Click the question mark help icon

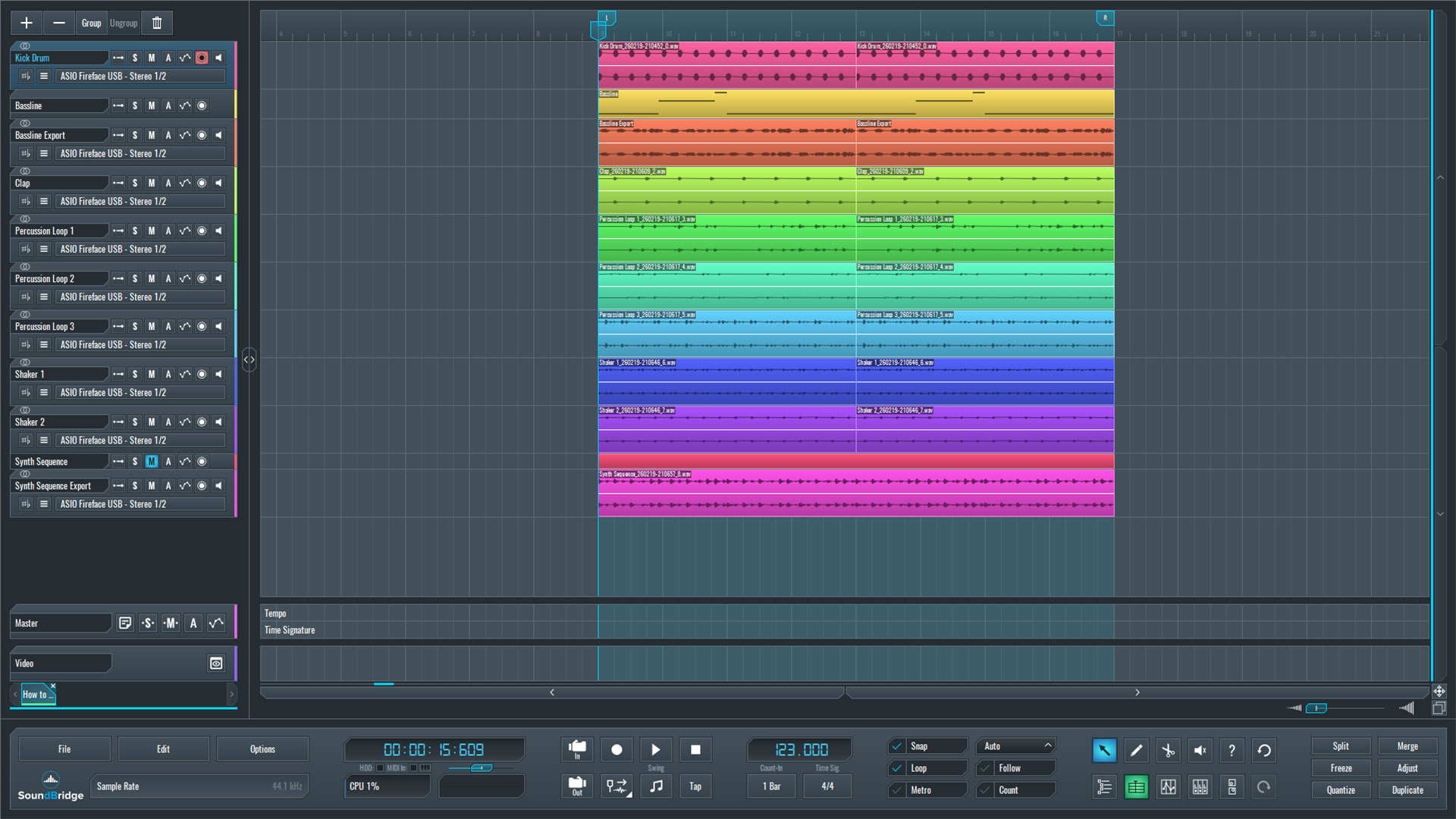(1232, 750)
